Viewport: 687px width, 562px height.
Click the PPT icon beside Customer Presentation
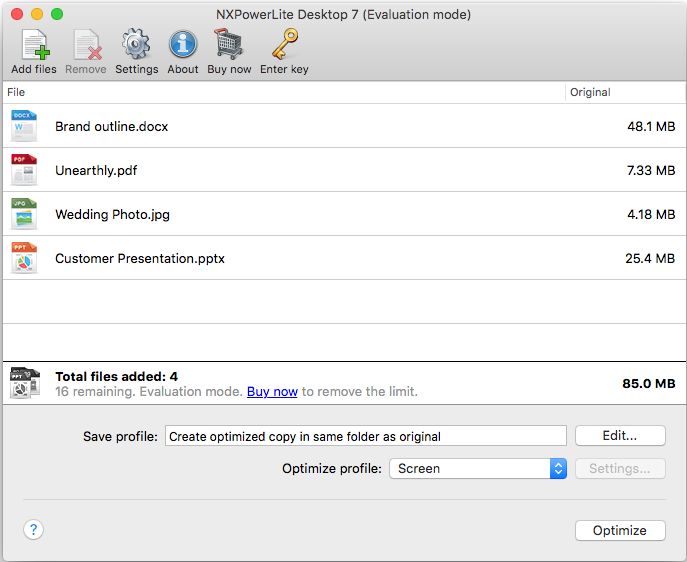click(x=24, y=258)
